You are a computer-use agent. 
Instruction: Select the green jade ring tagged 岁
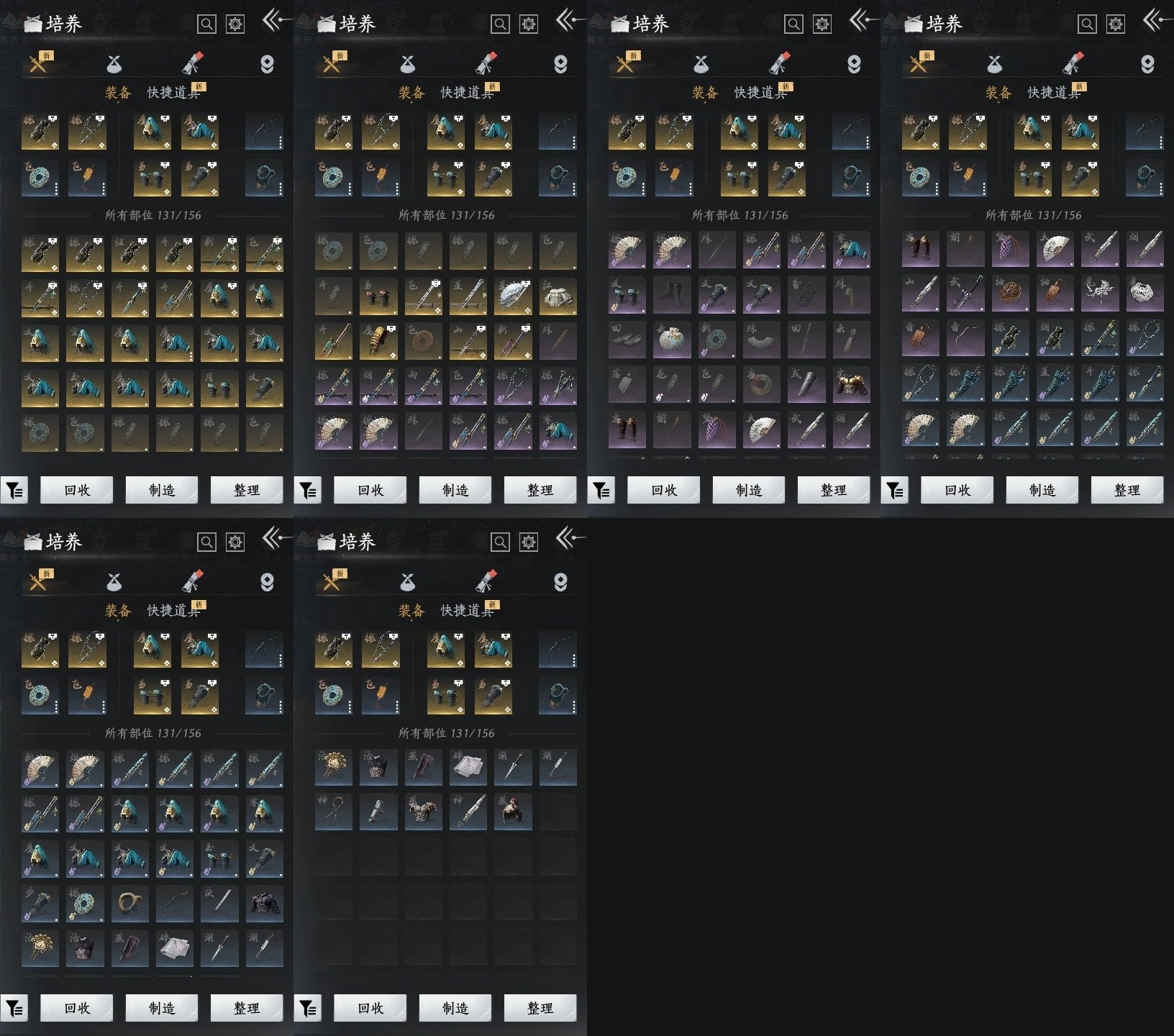tap(761, 385)
